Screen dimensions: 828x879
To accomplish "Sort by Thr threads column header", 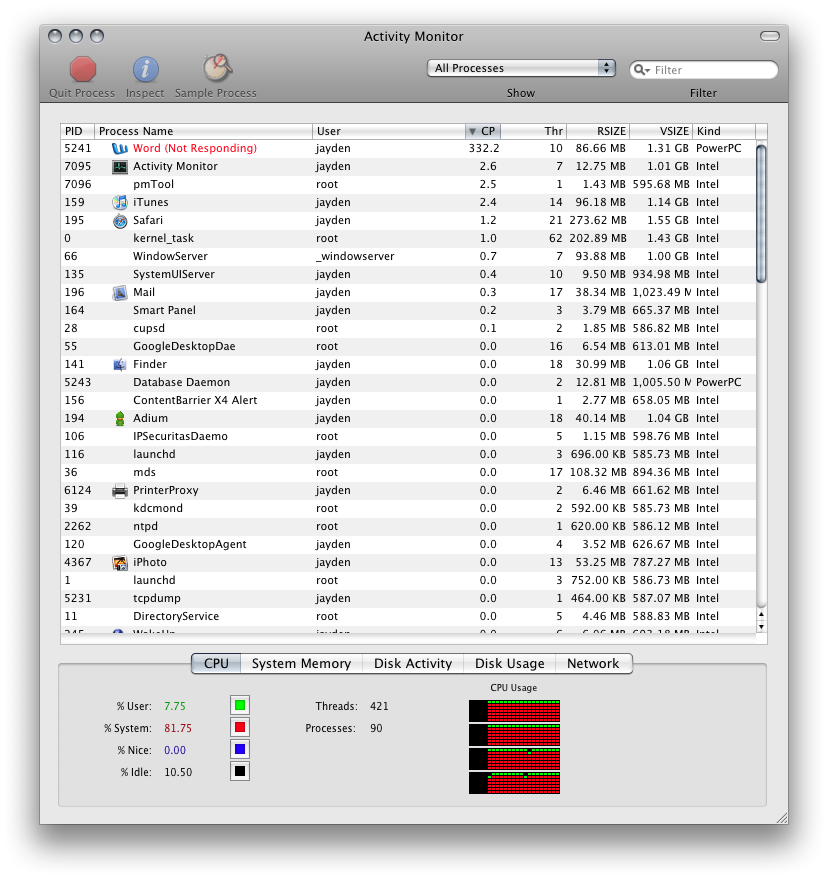I will click(534, 131).
